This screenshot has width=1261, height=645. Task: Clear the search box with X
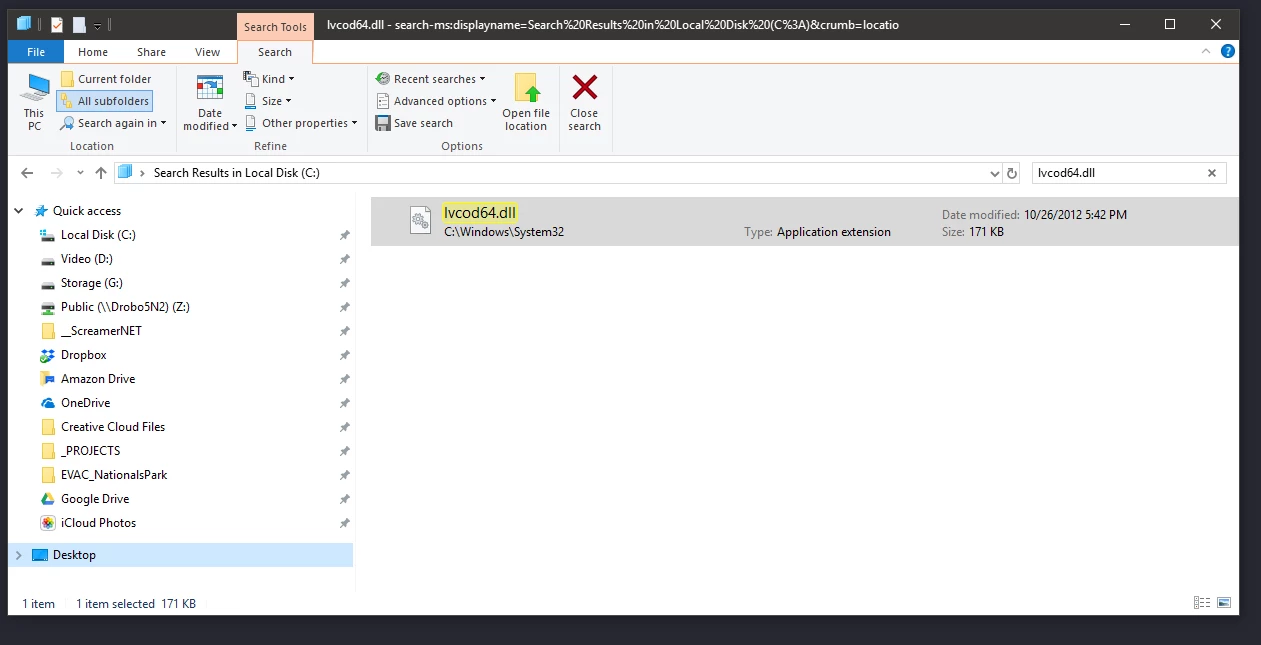click(x=1212, y=173)
